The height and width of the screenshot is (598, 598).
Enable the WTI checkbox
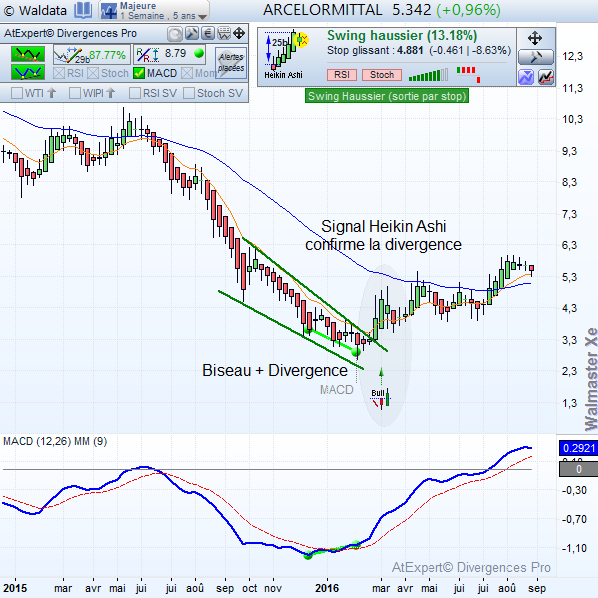(17, 93)
